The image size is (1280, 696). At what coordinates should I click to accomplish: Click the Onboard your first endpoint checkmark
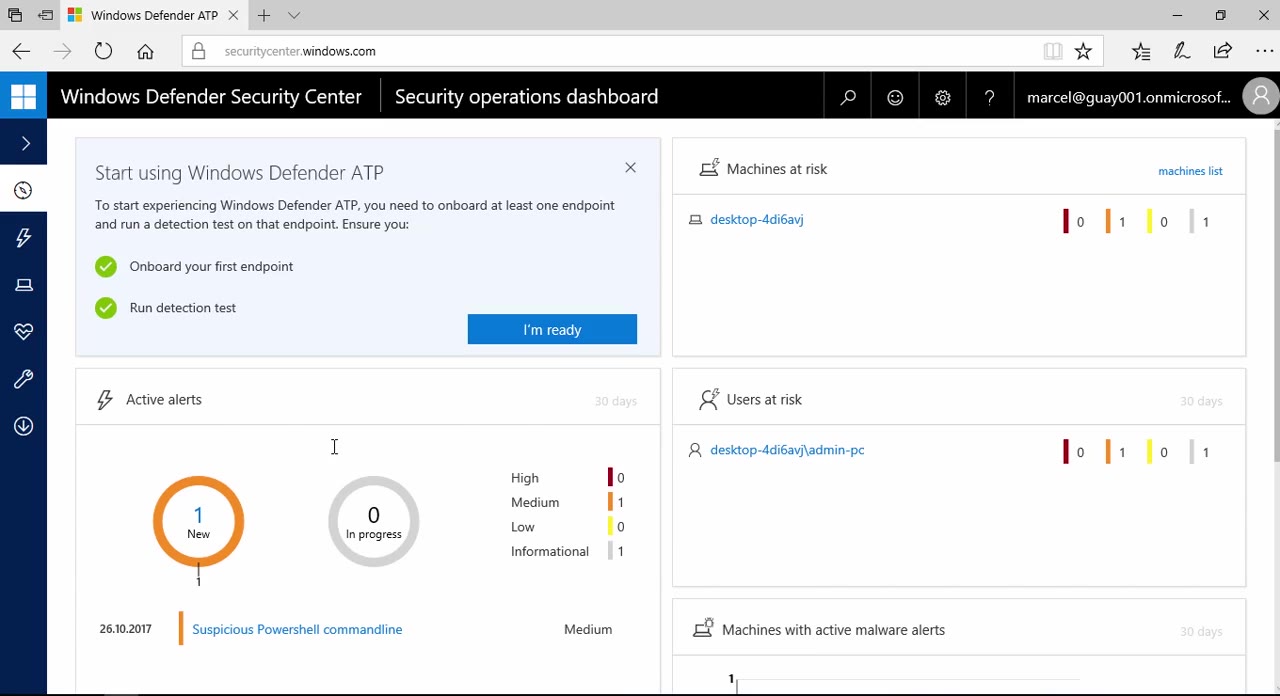click(106, 266)
